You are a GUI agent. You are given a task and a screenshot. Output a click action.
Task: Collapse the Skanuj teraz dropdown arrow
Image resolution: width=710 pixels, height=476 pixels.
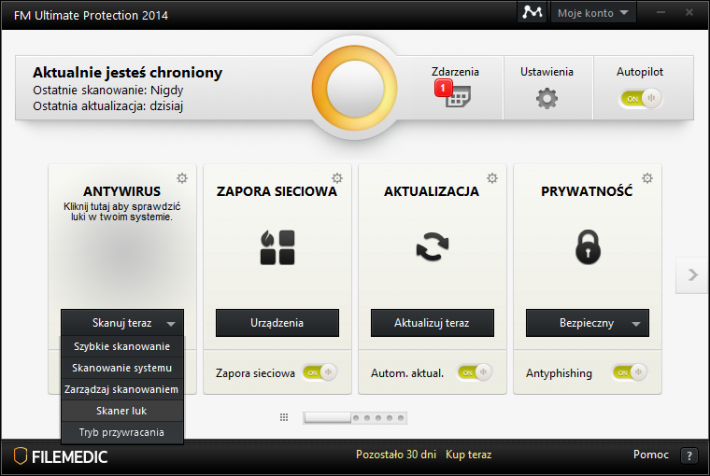coord(171,324)
